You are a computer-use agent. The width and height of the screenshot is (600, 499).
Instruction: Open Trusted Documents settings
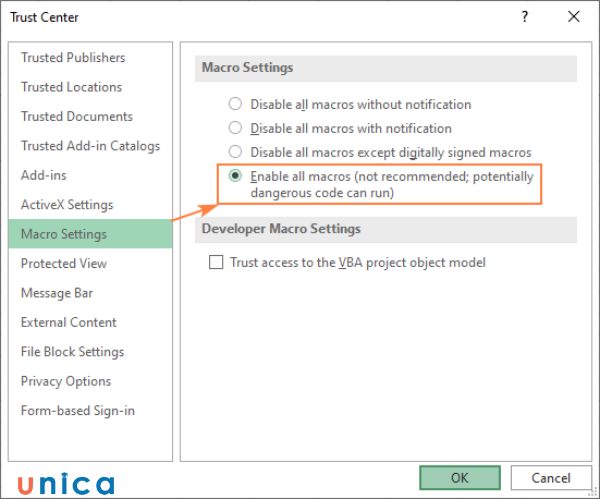(x=77, y=116)
